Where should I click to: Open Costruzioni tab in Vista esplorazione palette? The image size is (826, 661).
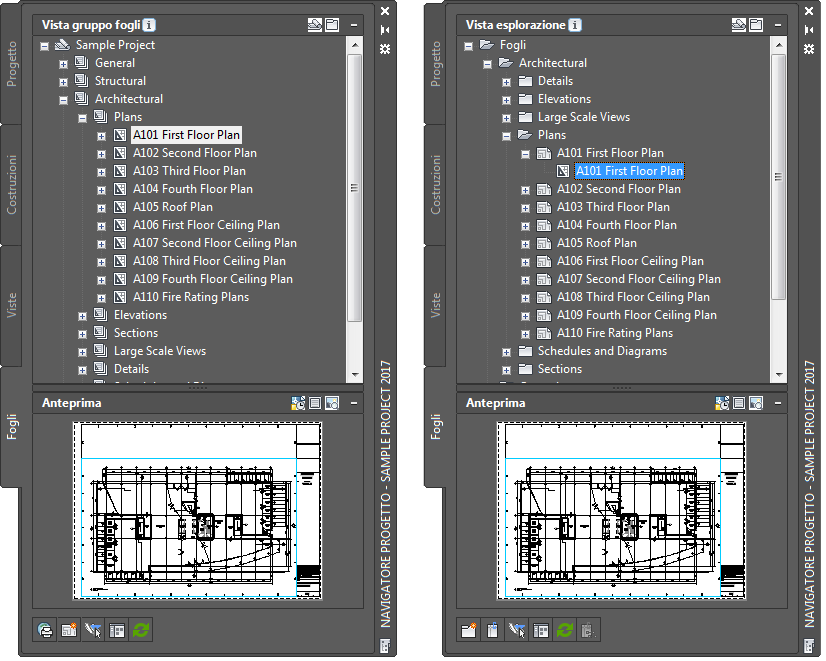pyautogui.click(x=436, y=185)
